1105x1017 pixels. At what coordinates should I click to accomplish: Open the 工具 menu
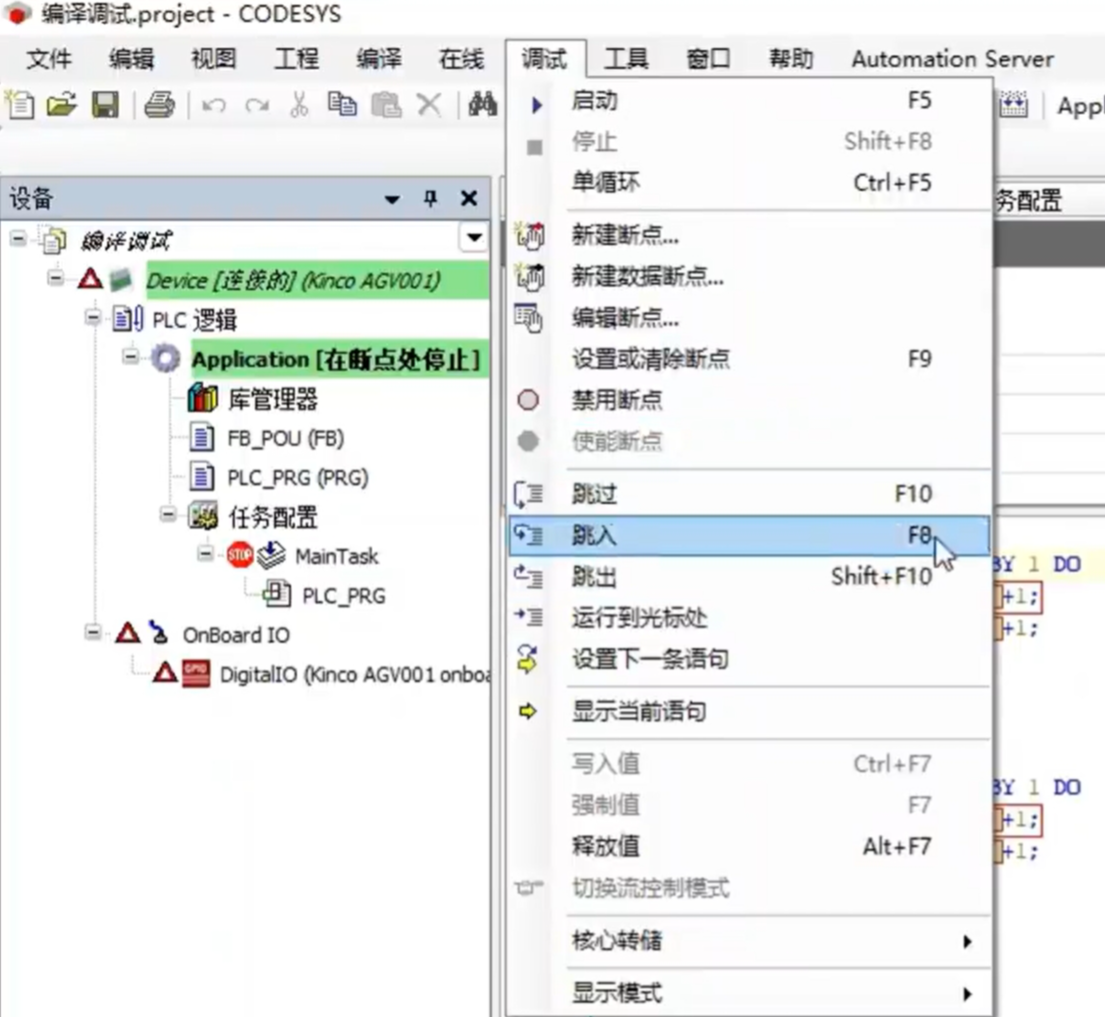(x=626, y=59)
